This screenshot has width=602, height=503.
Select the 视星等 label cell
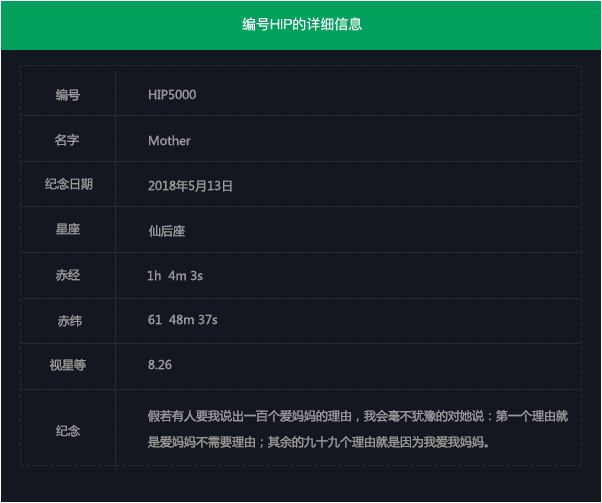(68, 365)
